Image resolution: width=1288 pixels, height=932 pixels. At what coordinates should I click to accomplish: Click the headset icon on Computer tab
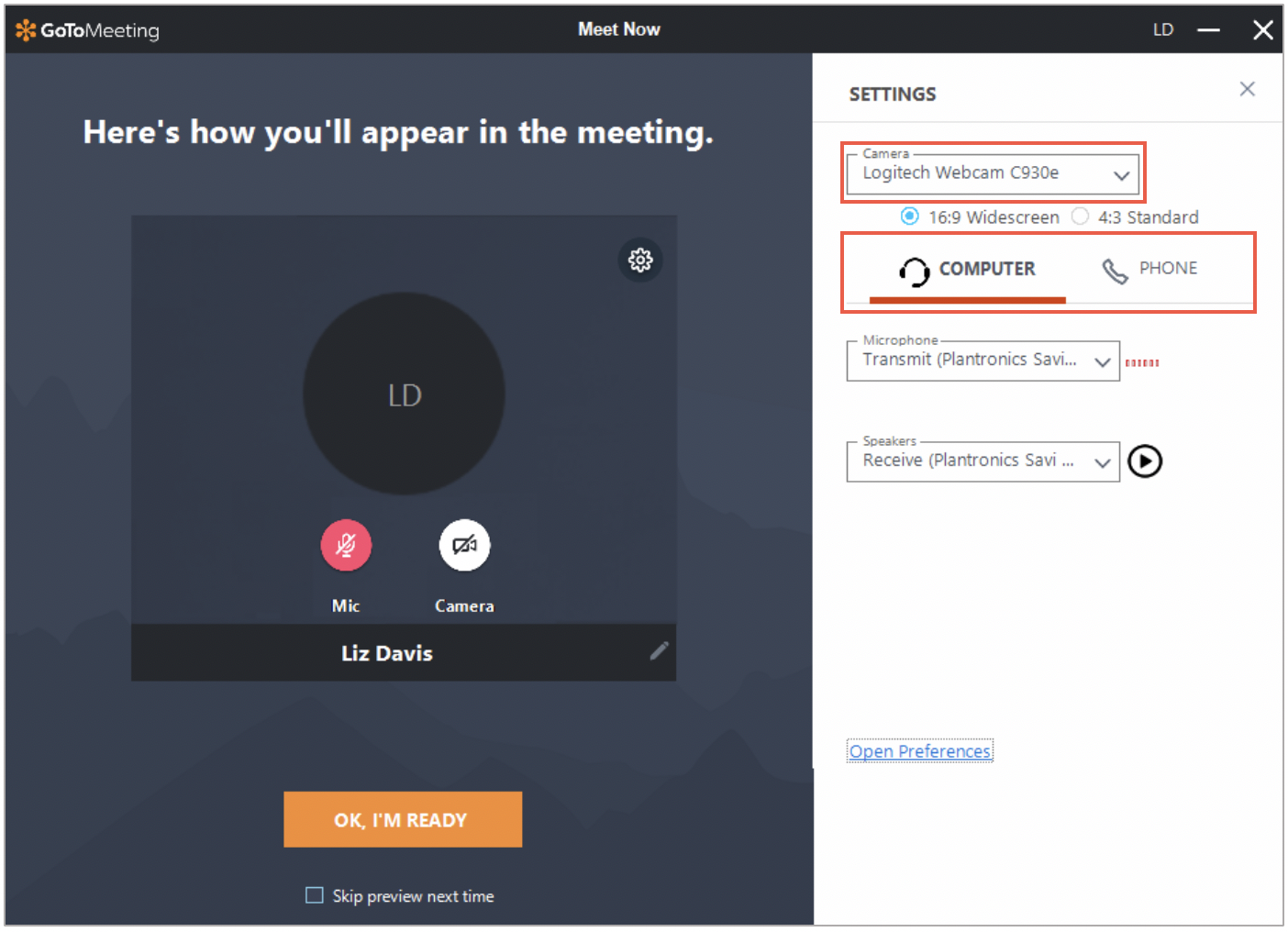click(x=914, y=270)
